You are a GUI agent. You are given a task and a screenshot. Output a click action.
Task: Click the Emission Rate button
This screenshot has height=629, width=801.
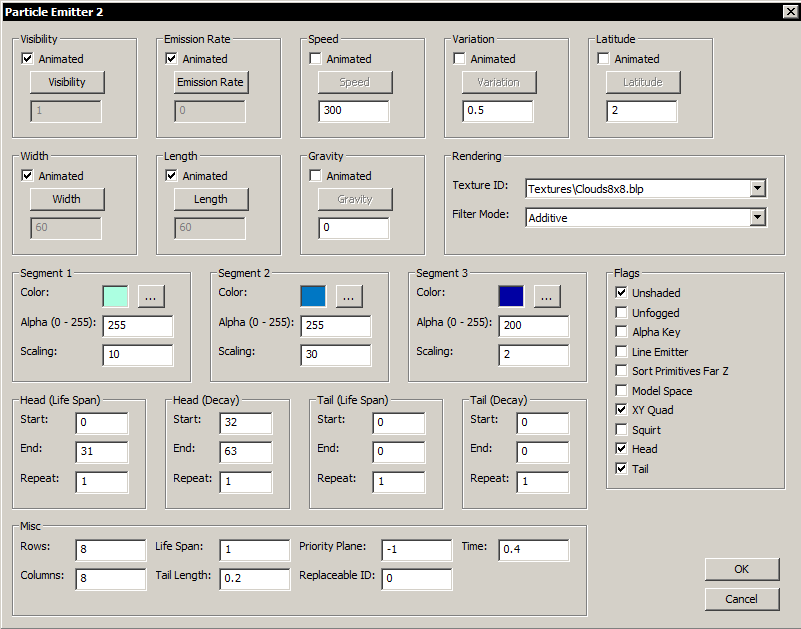click(x=211, y=82)
